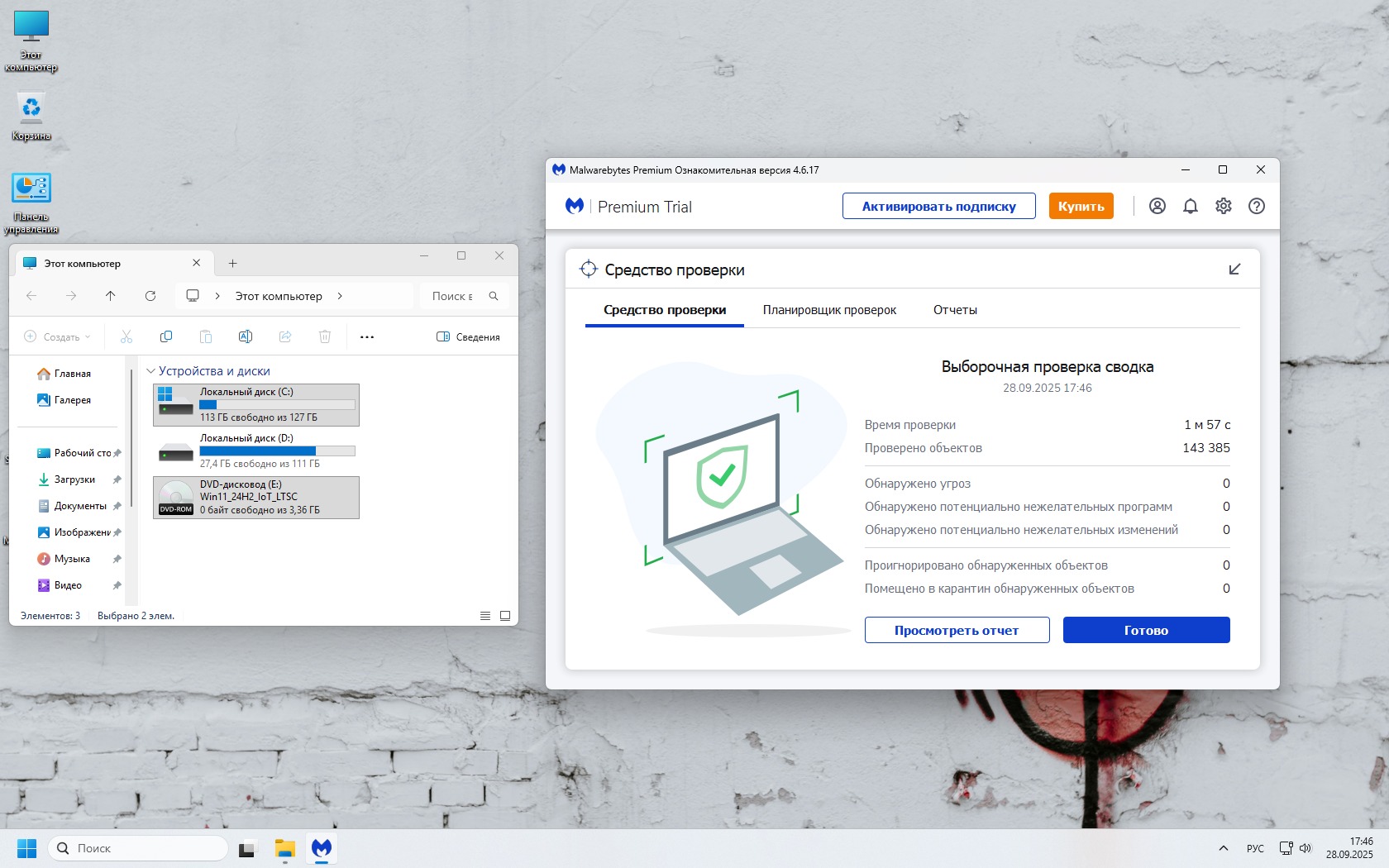Collapse the Устройства и диски group
The height and width of the screenshot is (868, 1389).
151,371
